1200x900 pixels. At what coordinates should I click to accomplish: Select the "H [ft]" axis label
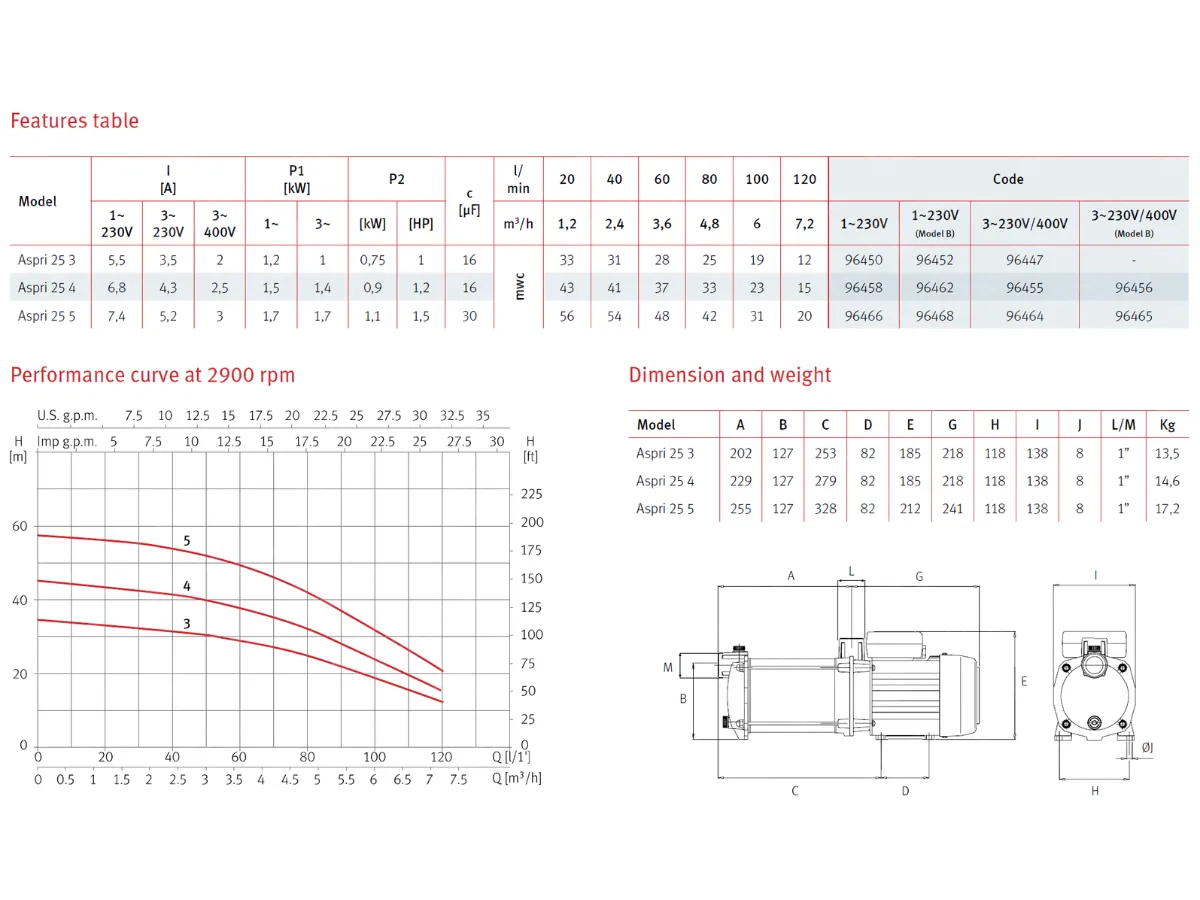530,448
